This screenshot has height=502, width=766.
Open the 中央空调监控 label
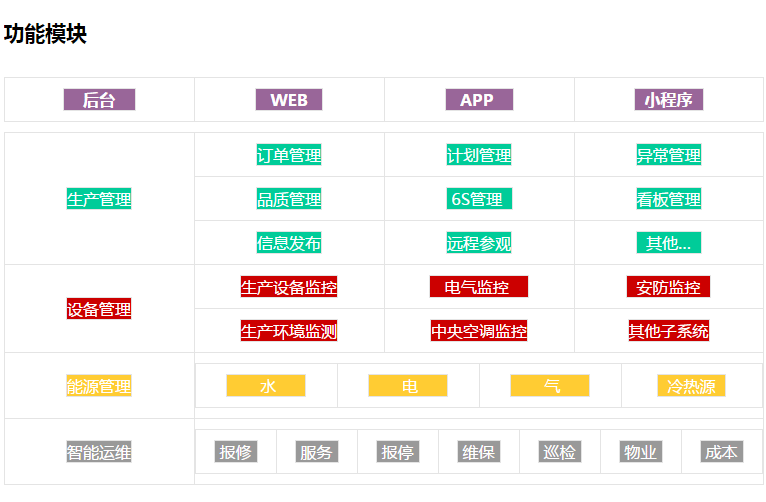pyautogui.click(x=479, y=331)
